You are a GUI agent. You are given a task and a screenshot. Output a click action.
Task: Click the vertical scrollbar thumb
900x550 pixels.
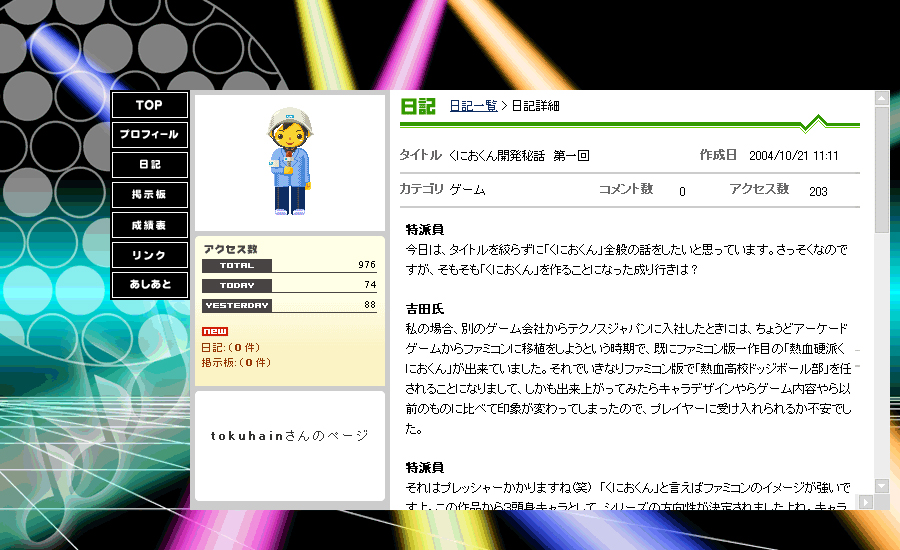pyautogui.click(x=881, y=165)
